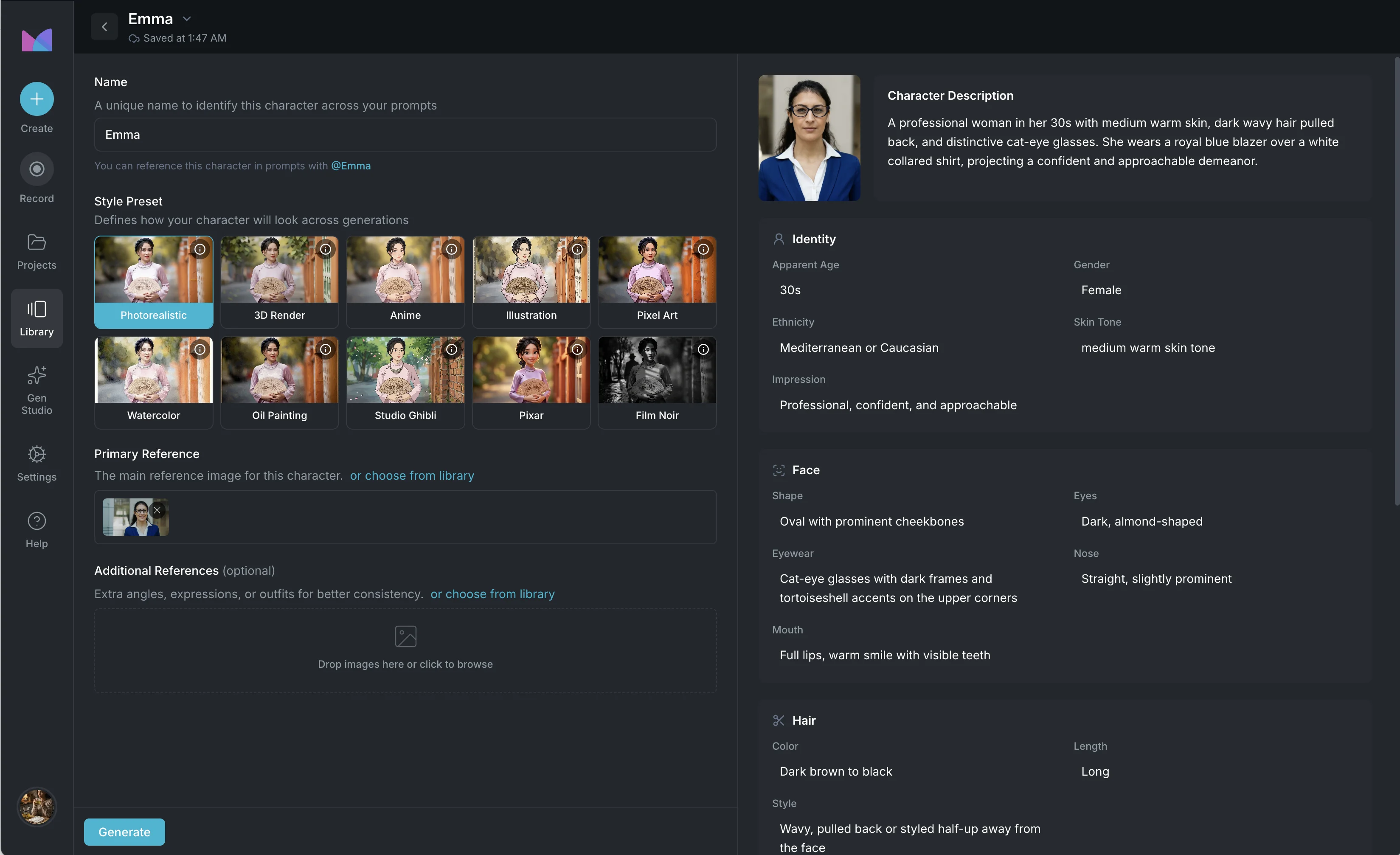Show info for Photorealistic style
The width and height of the screenshot is (1400, 855).
click(200, 249)
